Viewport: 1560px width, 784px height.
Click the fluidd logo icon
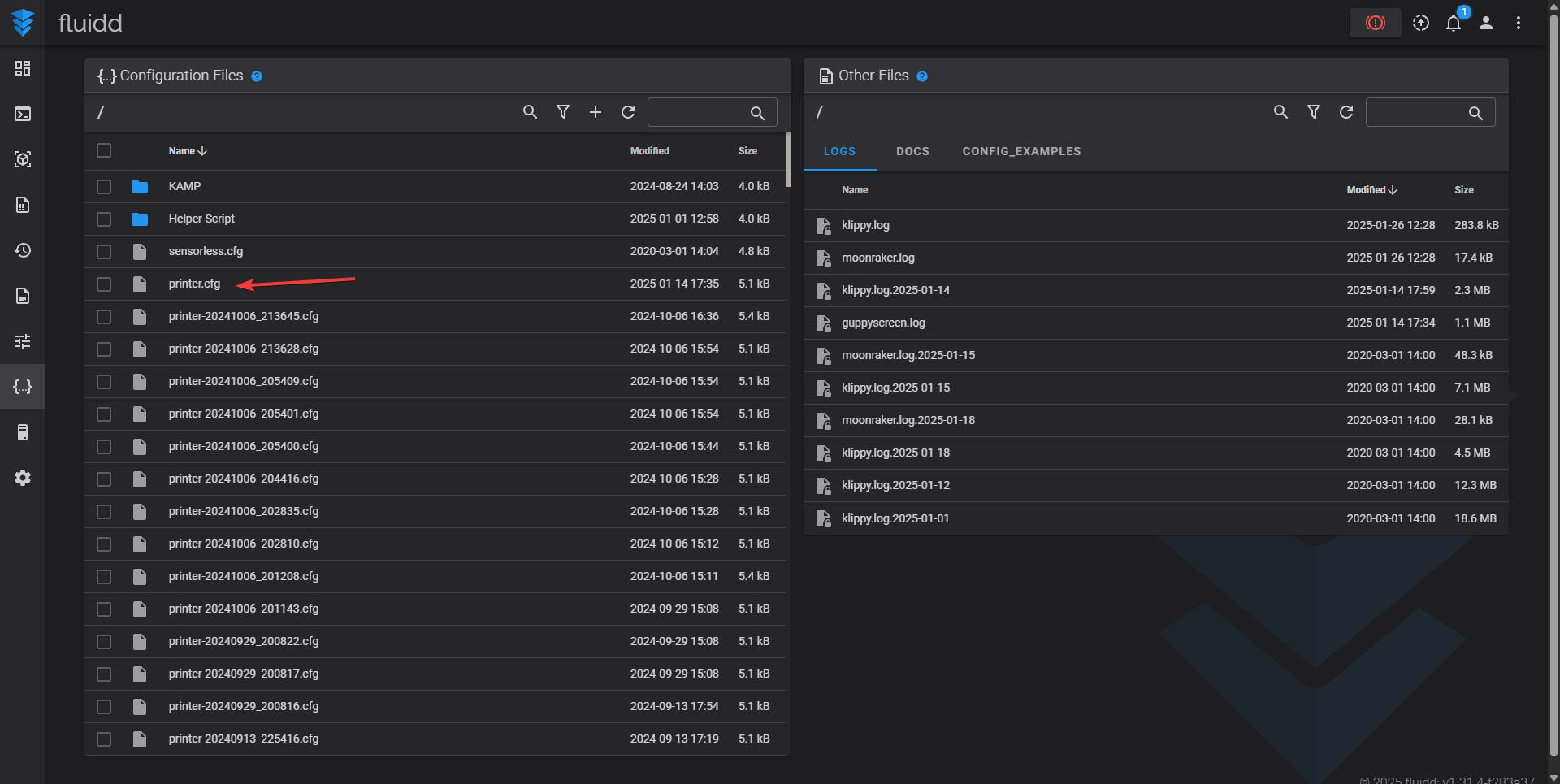[23, 23]
